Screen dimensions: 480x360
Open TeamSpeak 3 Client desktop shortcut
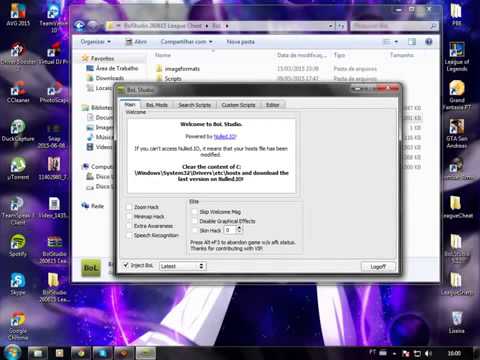(17, 211)
